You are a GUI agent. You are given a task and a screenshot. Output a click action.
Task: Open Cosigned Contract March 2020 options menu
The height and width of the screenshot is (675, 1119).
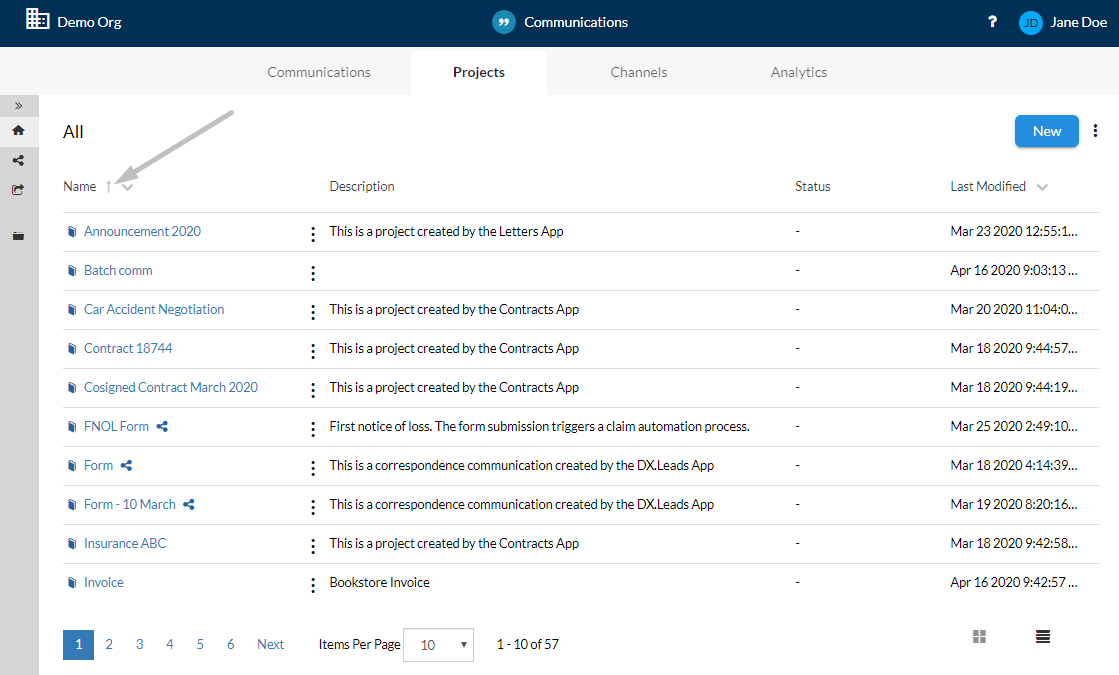pos(313,390)
